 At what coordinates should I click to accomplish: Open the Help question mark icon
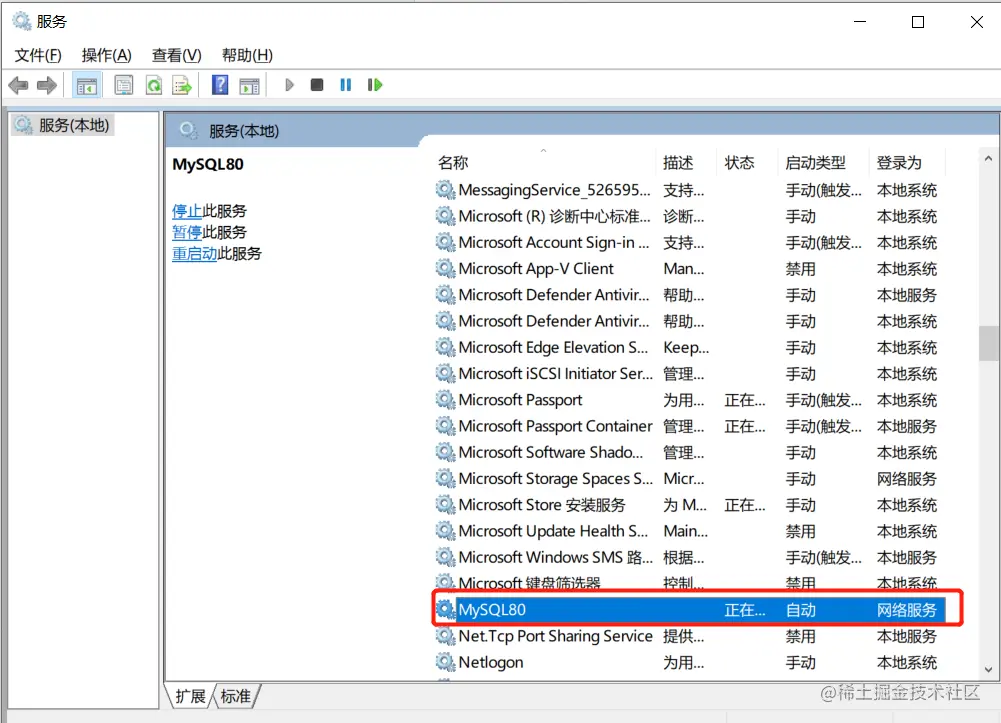coord(220,85)
